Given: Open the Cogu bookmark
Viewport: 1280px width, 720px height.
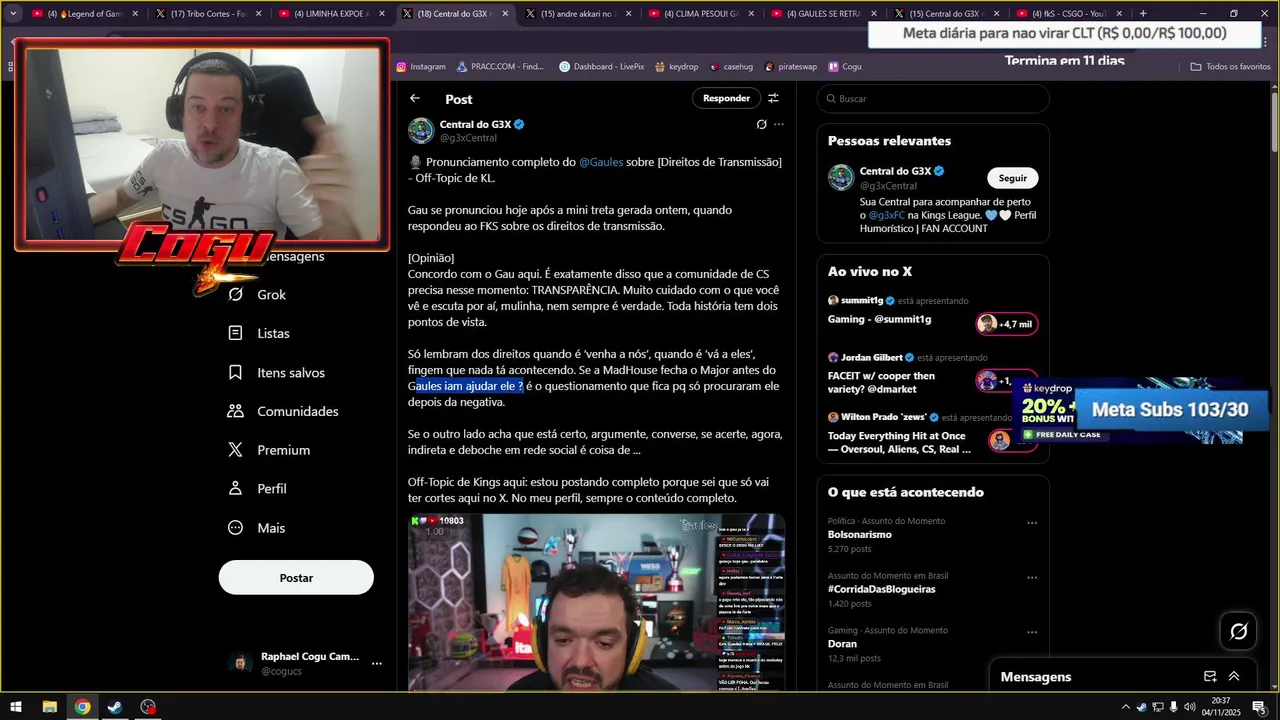Looking at the screenshot, I should [844, 66].
